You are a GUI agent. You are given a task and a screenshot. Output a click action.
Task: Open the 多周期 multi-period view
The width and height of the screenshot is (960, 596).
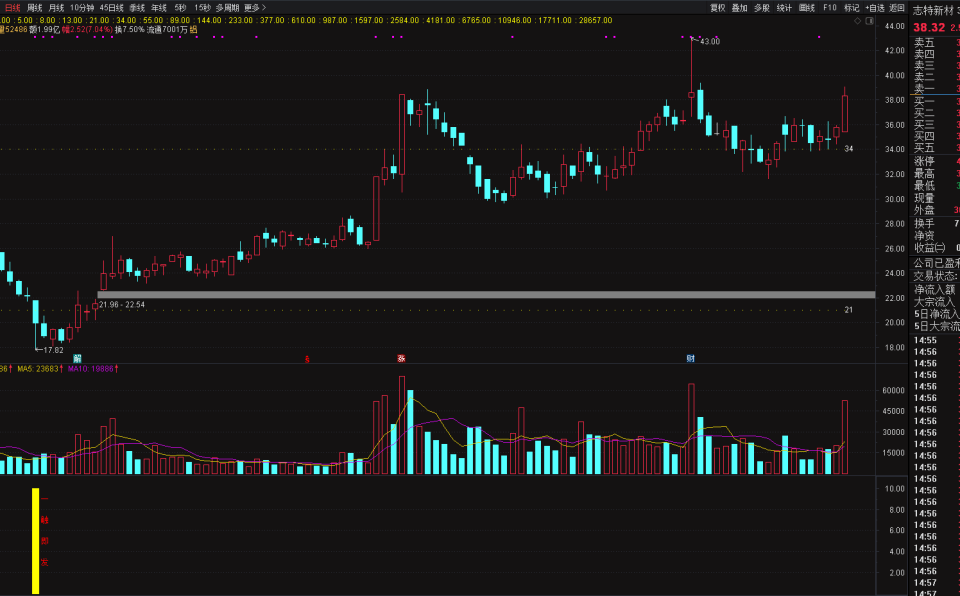coord(227,8)
